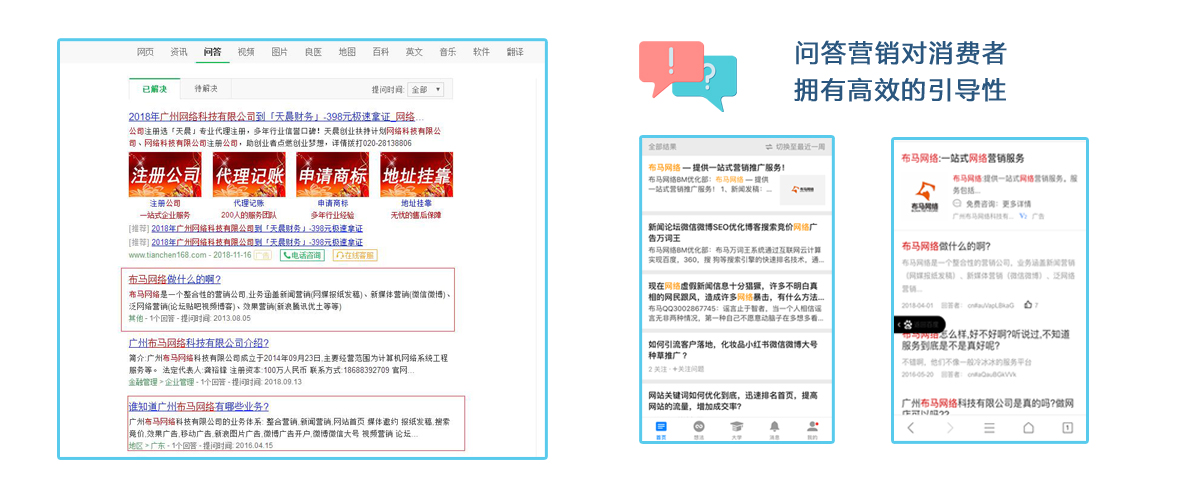Toggle 切换至最近一周 filter
1200x500 pixels.
point(795,147)
